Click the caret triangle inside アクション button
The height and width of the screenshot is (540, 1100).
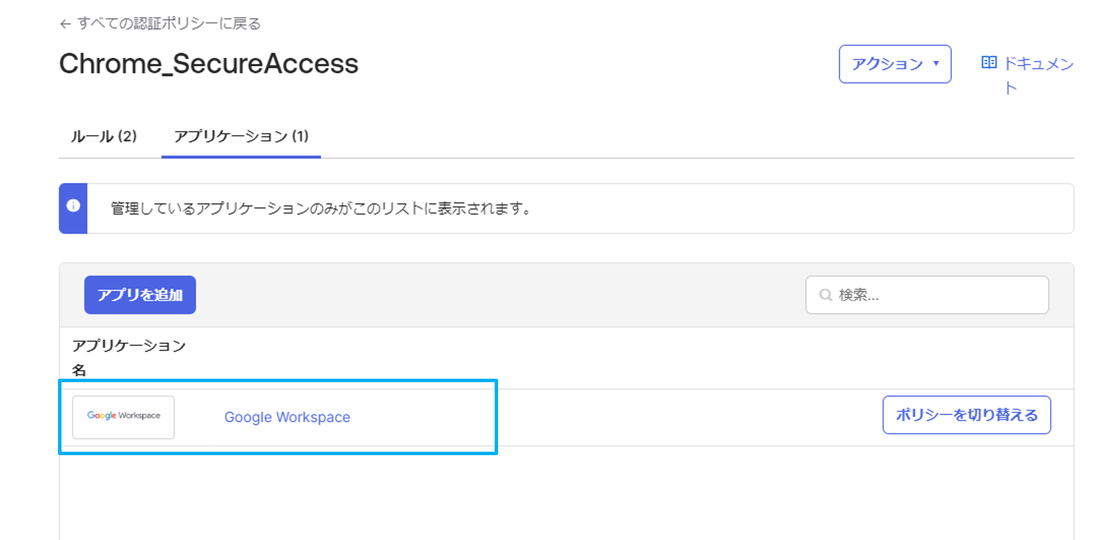coord(936,64)
